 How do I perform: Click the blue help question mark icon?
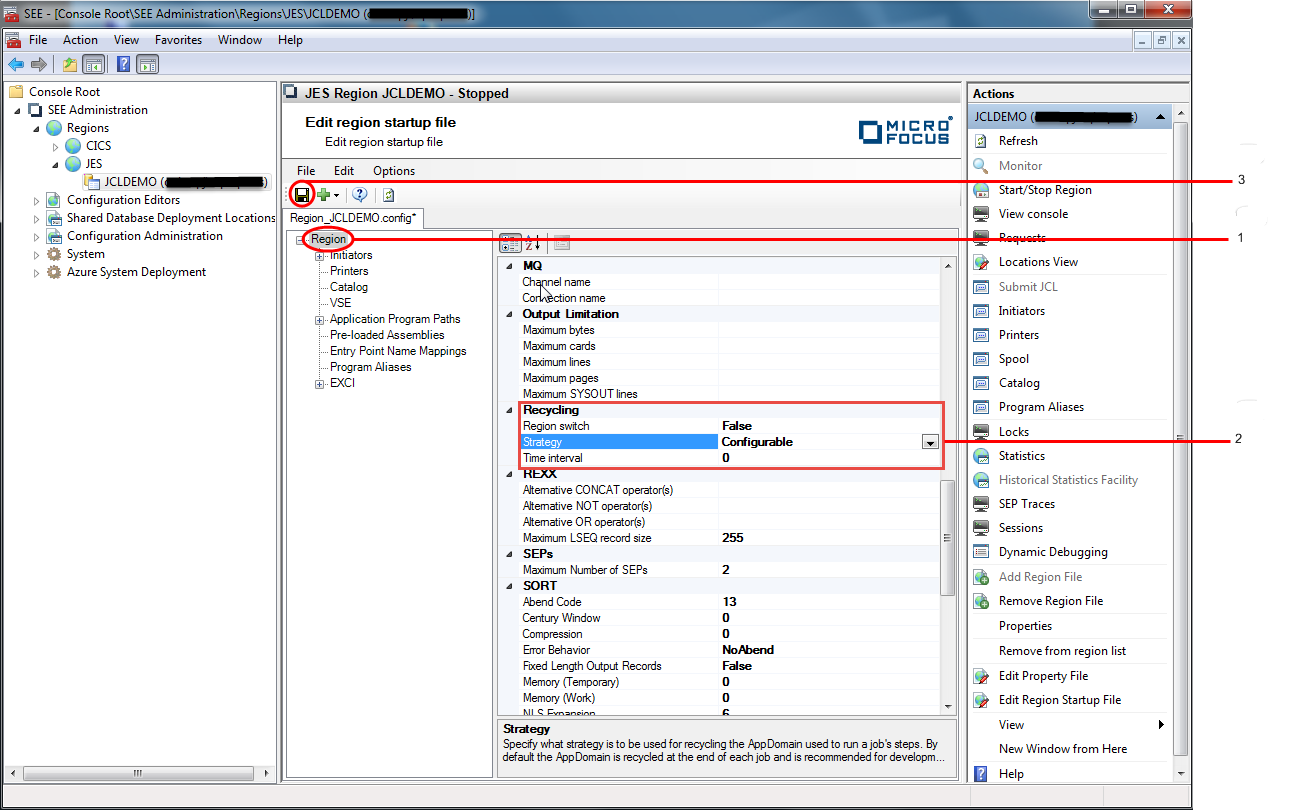click(360, 195)
